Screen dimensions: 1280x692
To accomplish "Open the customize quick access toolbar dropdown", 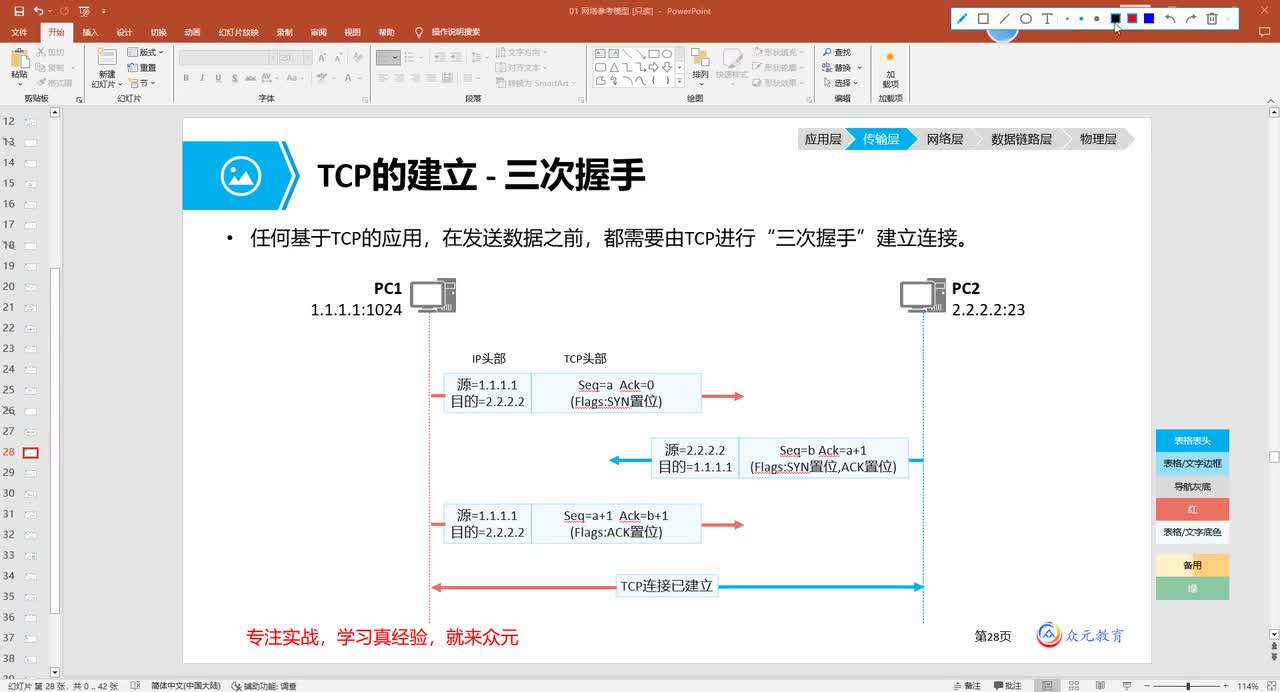I will [x=104, y=11].
